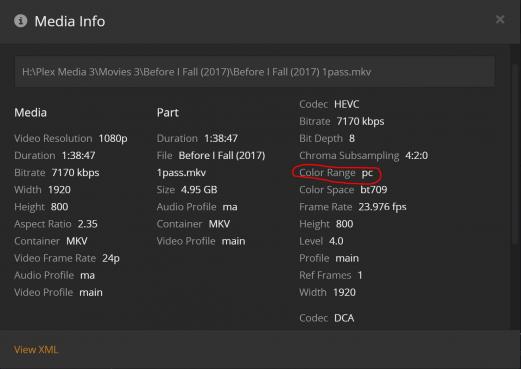Click the dialog's vertical scrollbar
The image size is (521, 369).
(x=516, y=153)
